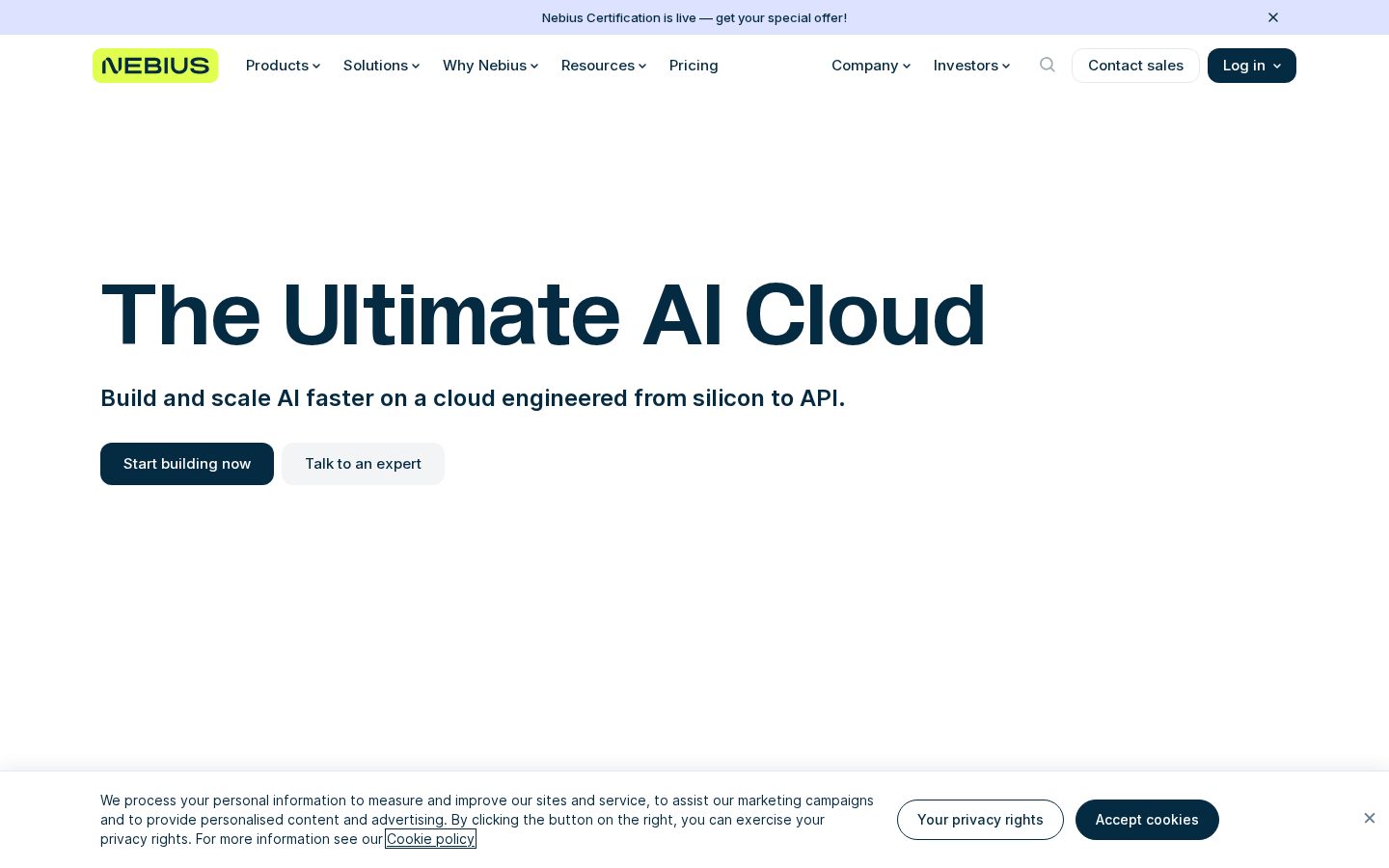Expand the Investors menu
The height and width of the screenshot is (868, 1389).
[x=971, y=66]
